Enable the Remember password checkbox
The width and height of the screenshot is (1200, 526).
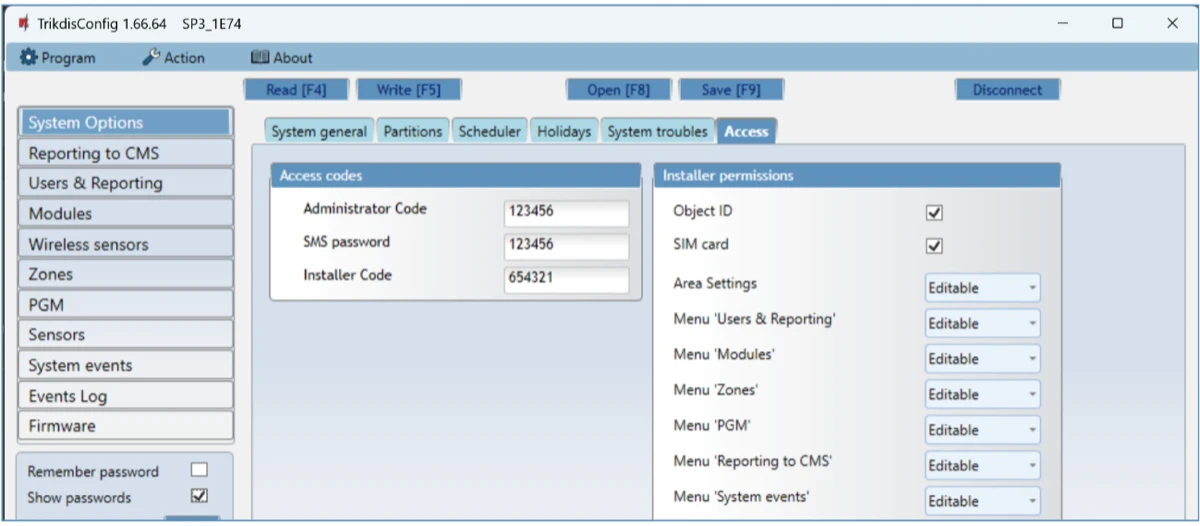198,471
